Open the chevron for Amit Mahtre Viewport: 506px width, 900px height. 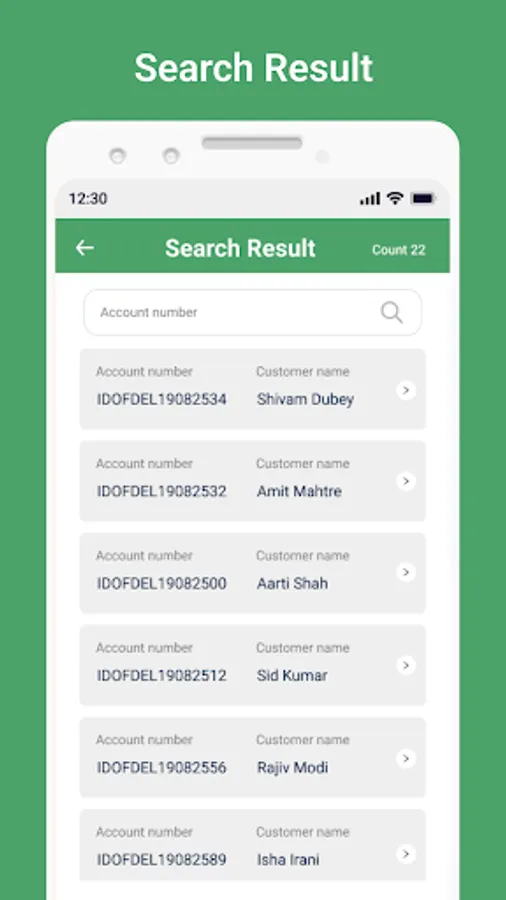point(406,481)
